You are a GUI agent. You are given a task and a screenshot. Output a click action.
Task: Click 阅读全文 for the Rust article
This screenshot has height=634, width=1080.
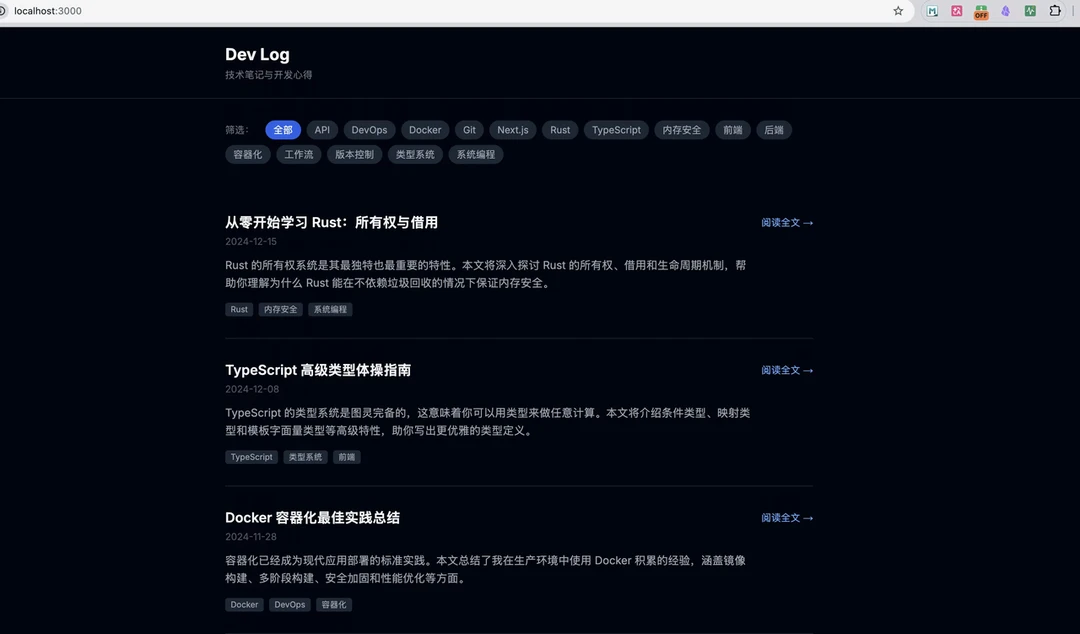tap(787, 223)
